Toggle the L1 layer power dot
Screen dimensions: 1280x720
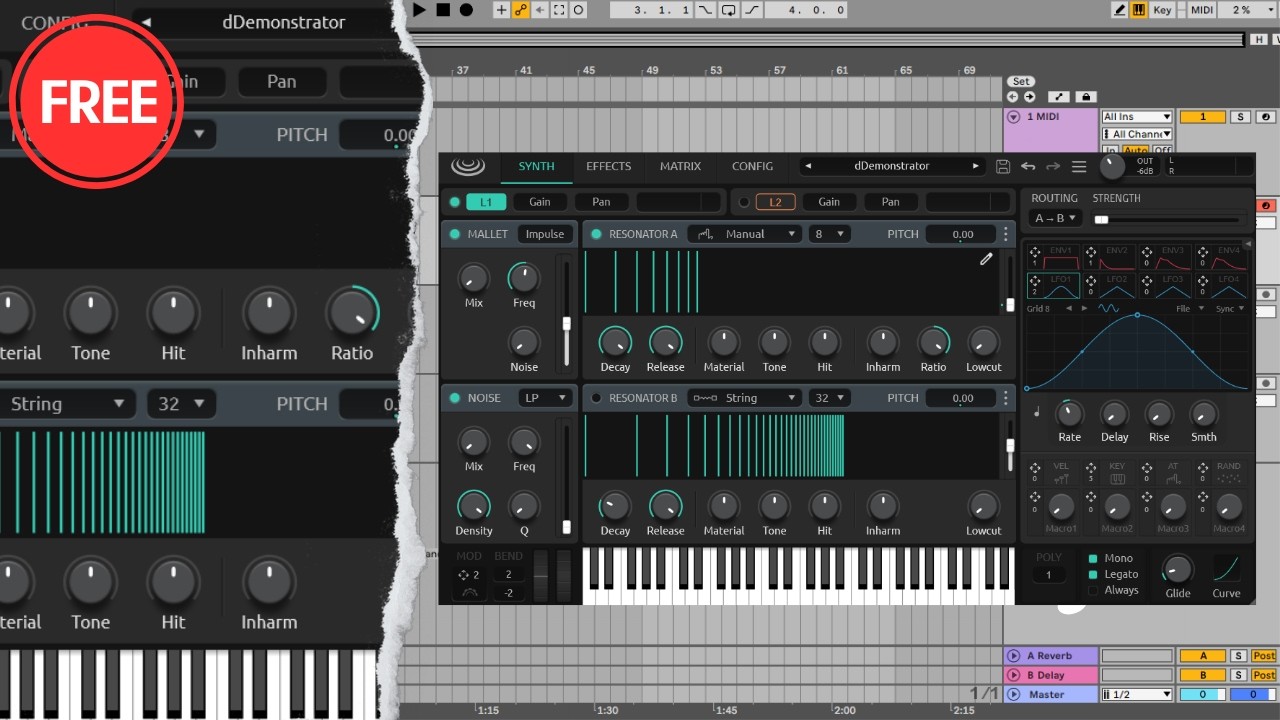[x=455, y=202]
